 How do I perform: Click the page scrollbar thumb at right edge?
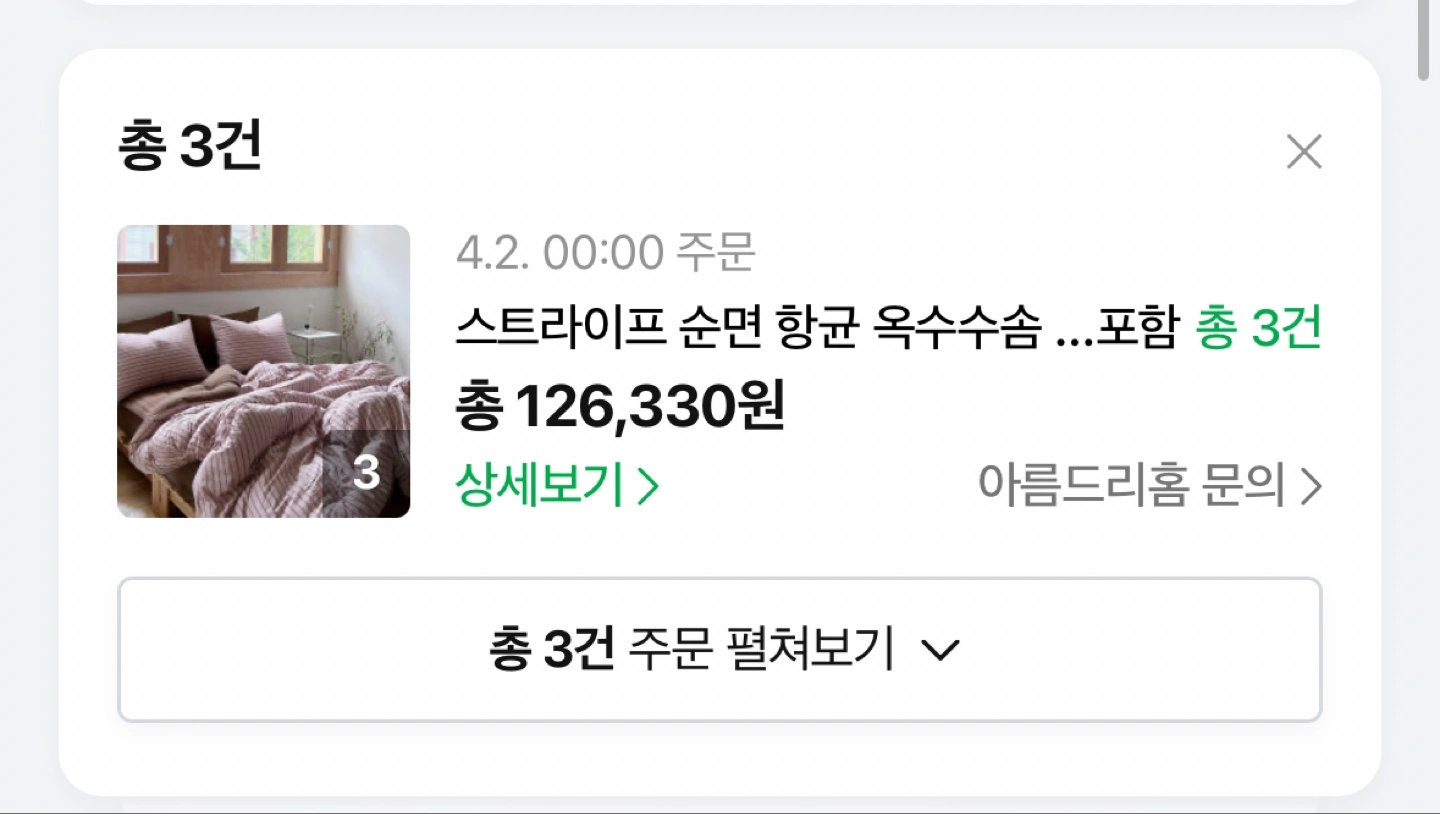(x=1425, y=40)
